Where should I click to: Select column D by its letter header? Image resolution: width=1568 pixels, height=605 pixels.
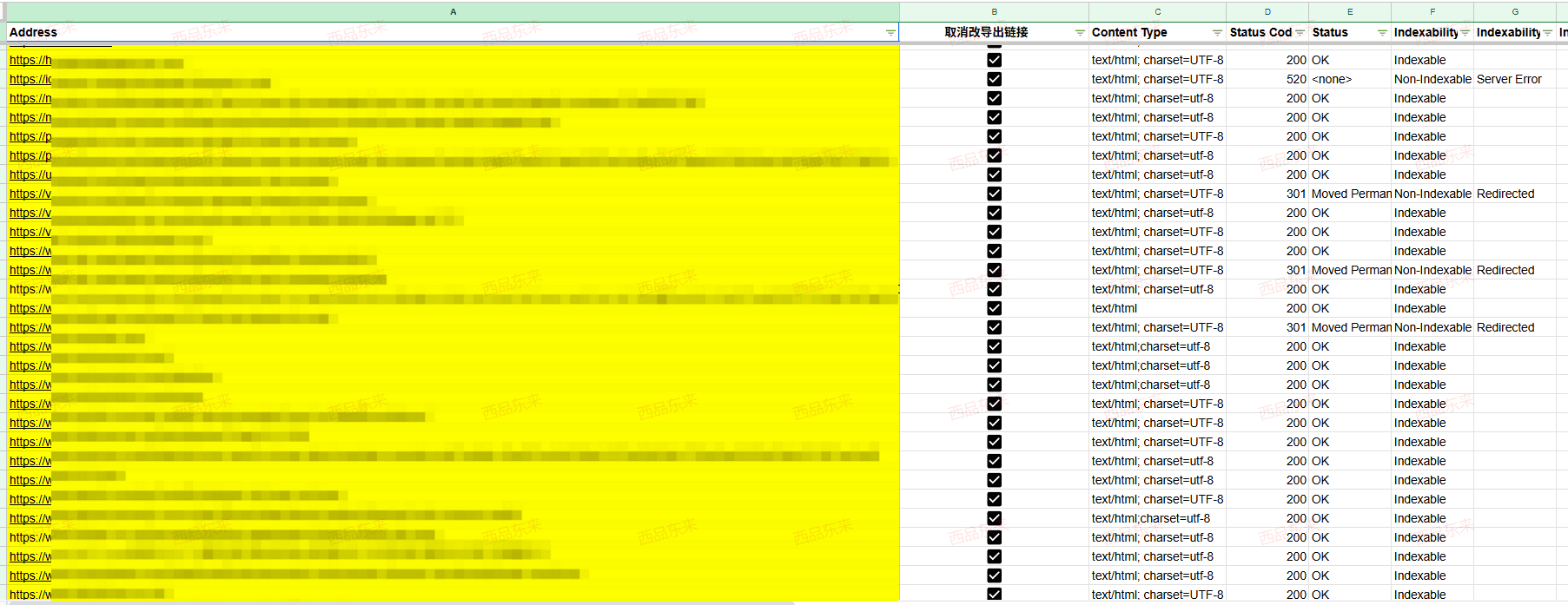click(1267, 11)
